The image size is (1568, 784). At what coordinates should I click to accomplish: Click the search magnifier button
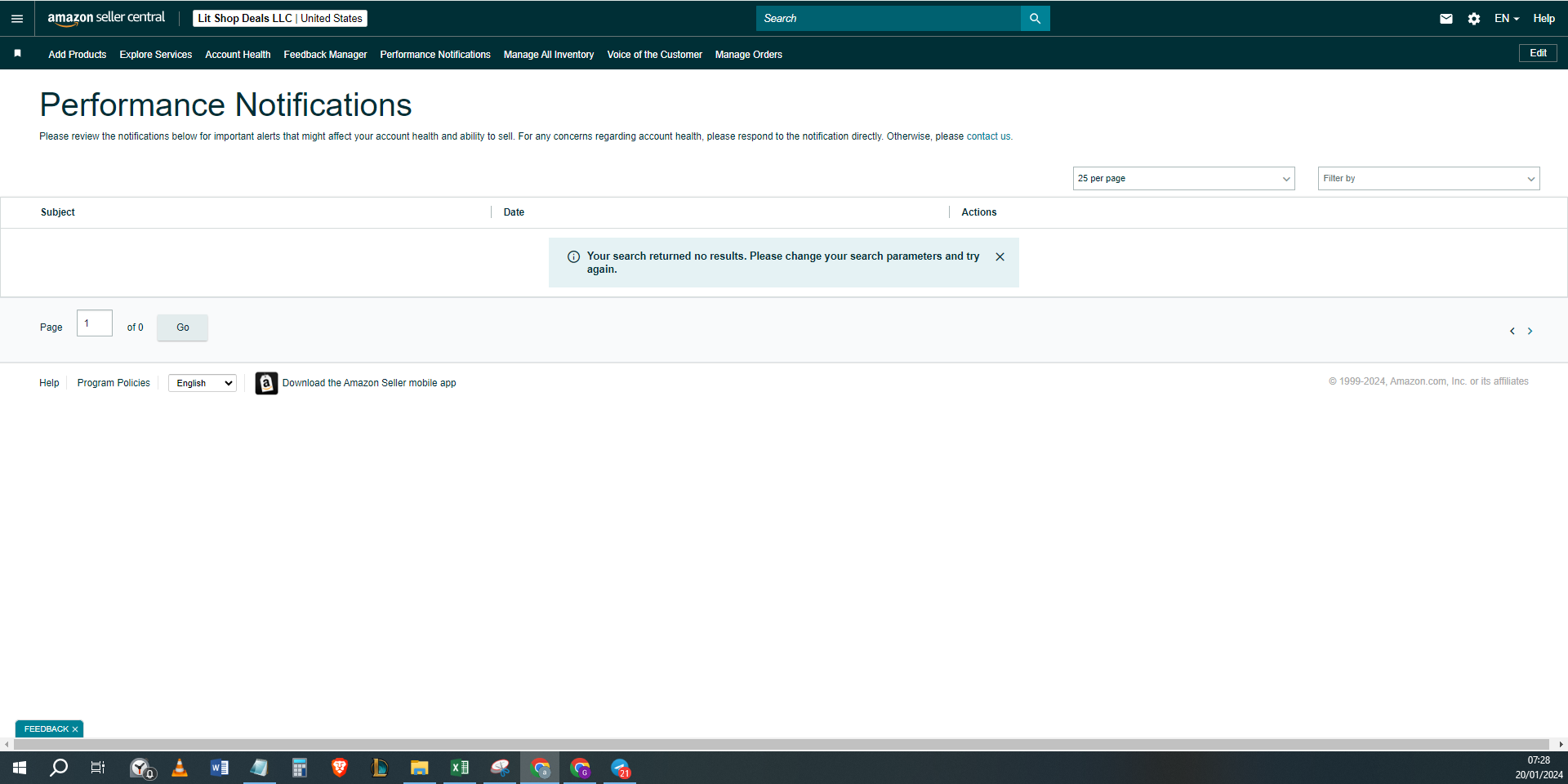pos(1035,18)
